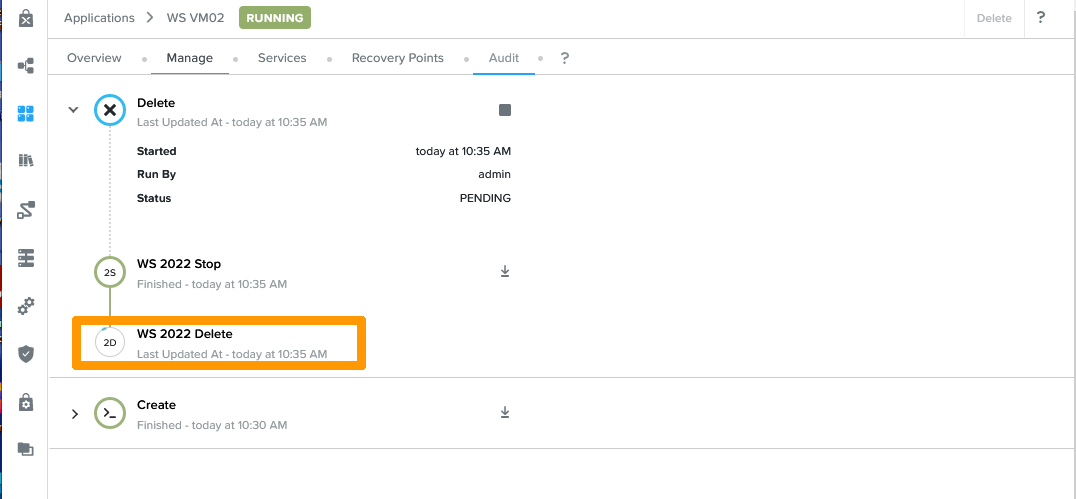Switch to the Overview tab
1076x499 pixels.
pos(94,58)
